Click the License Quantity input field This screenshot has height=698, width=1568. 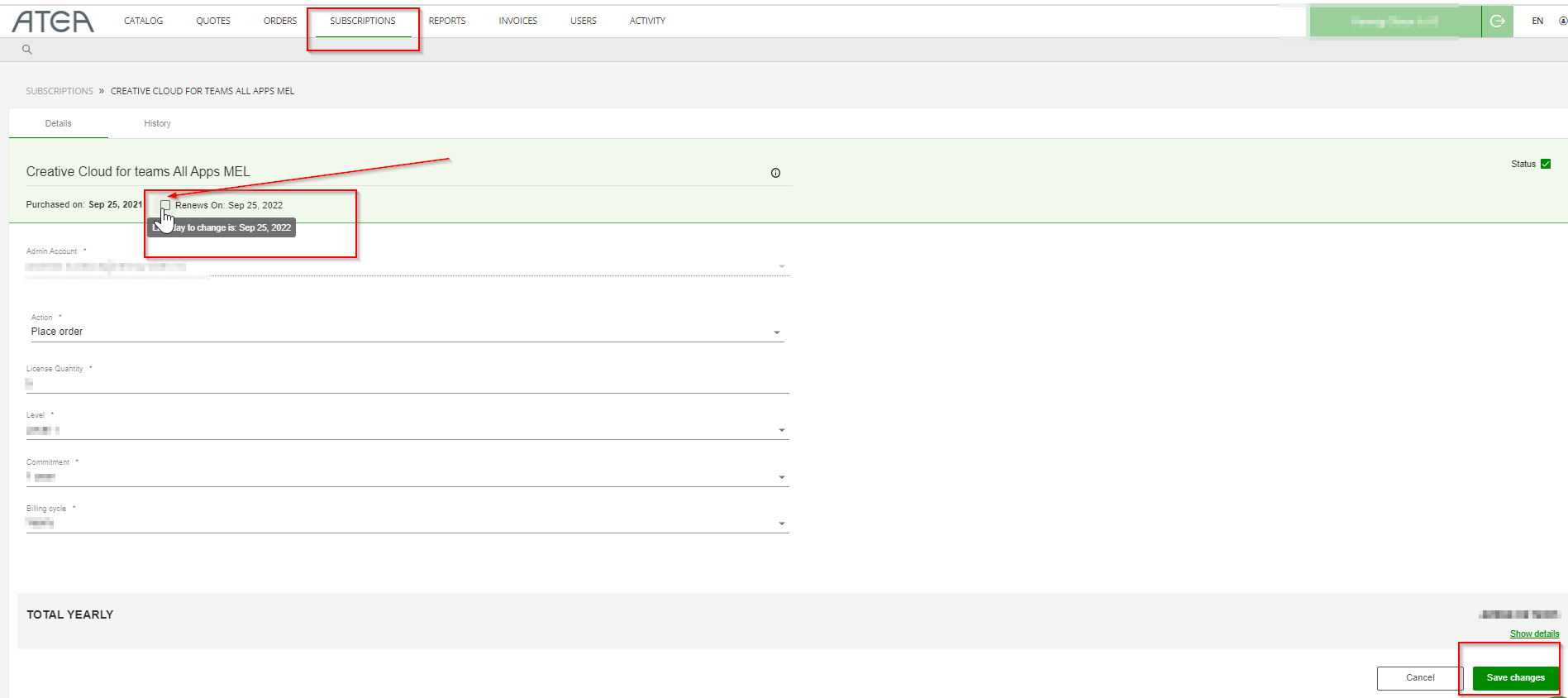click(x=407, y=384)
